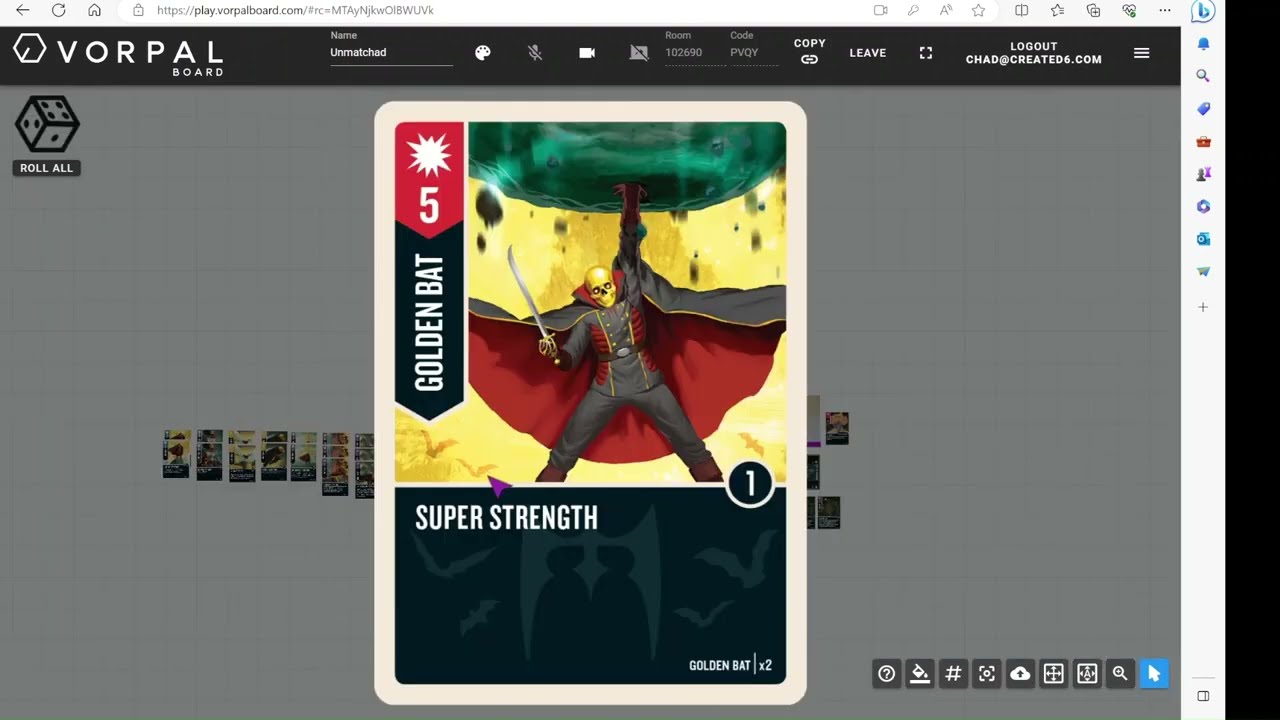This screenshot has width=1280, height=720.
Task: Open the sidebar Outlook icon
Action: click(x=1203, y=239)
